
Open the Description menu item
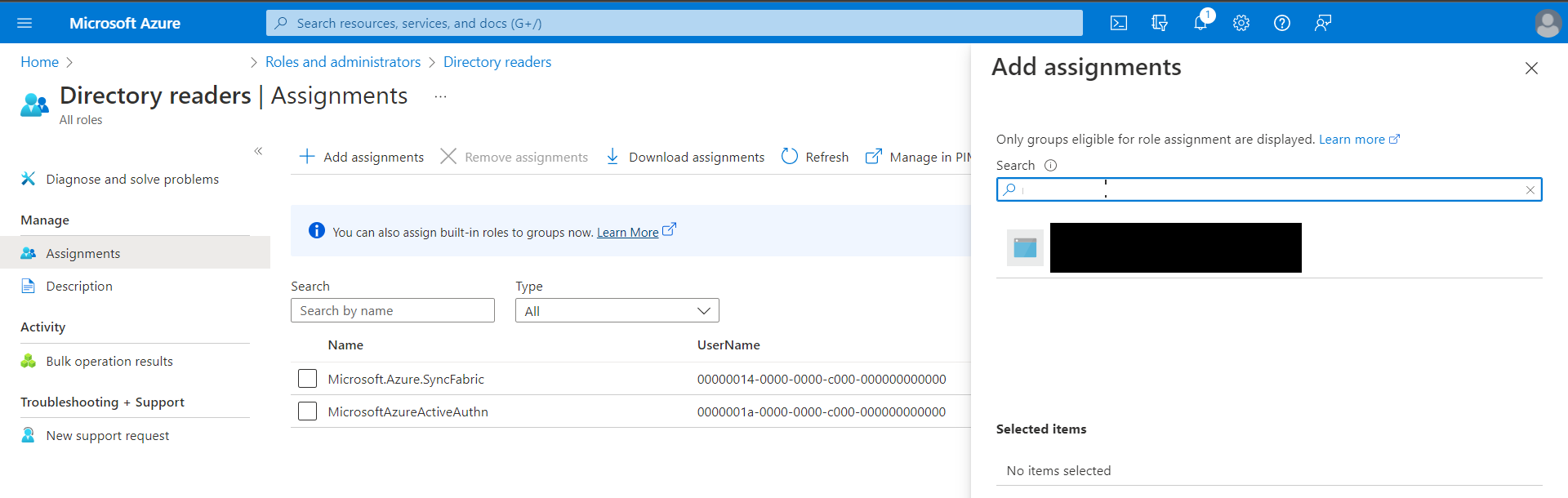[x=79, y=286]
